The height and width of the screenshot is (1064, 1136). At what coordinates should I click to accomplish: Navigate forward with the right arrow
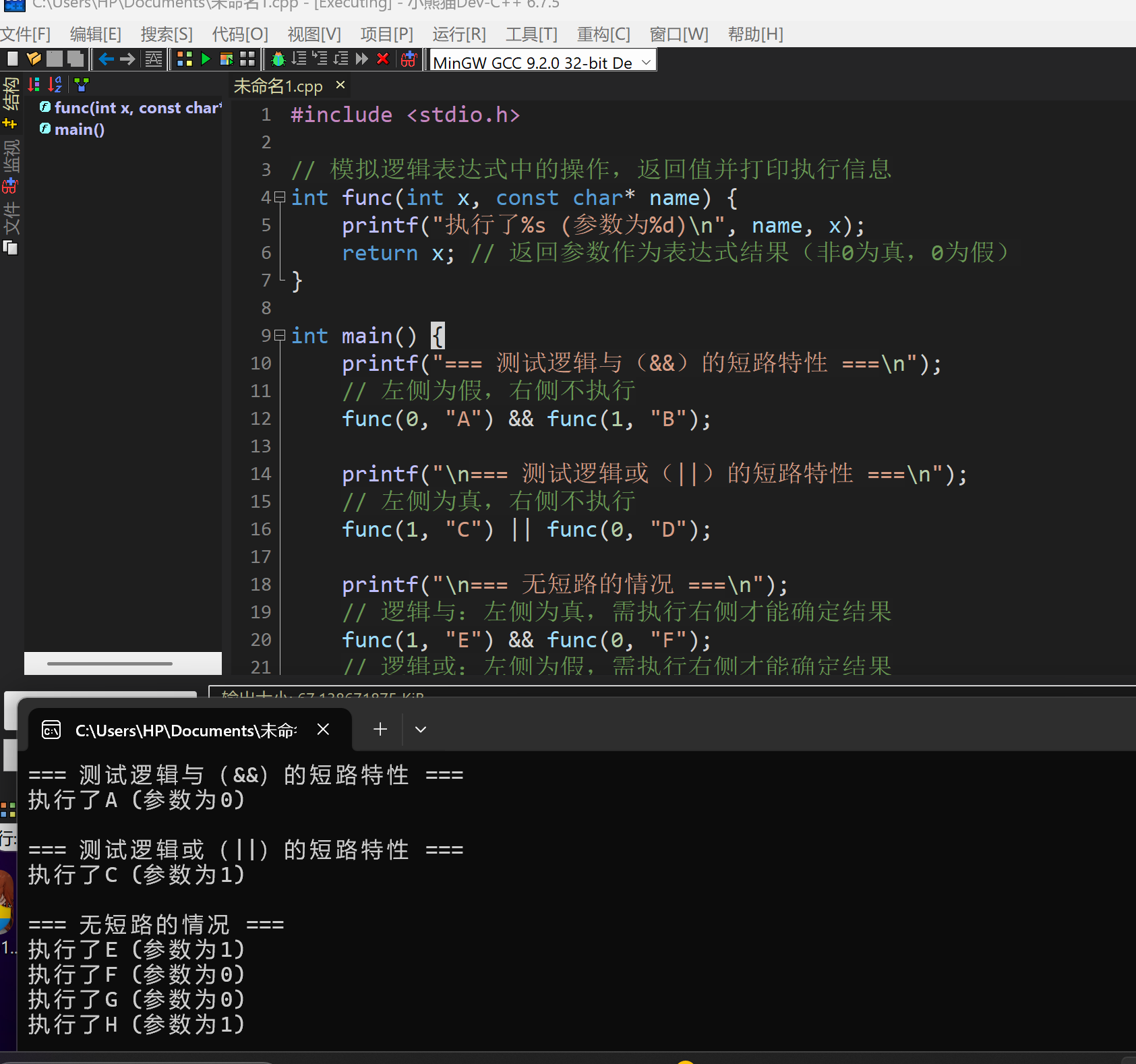(x=127, y=59)
